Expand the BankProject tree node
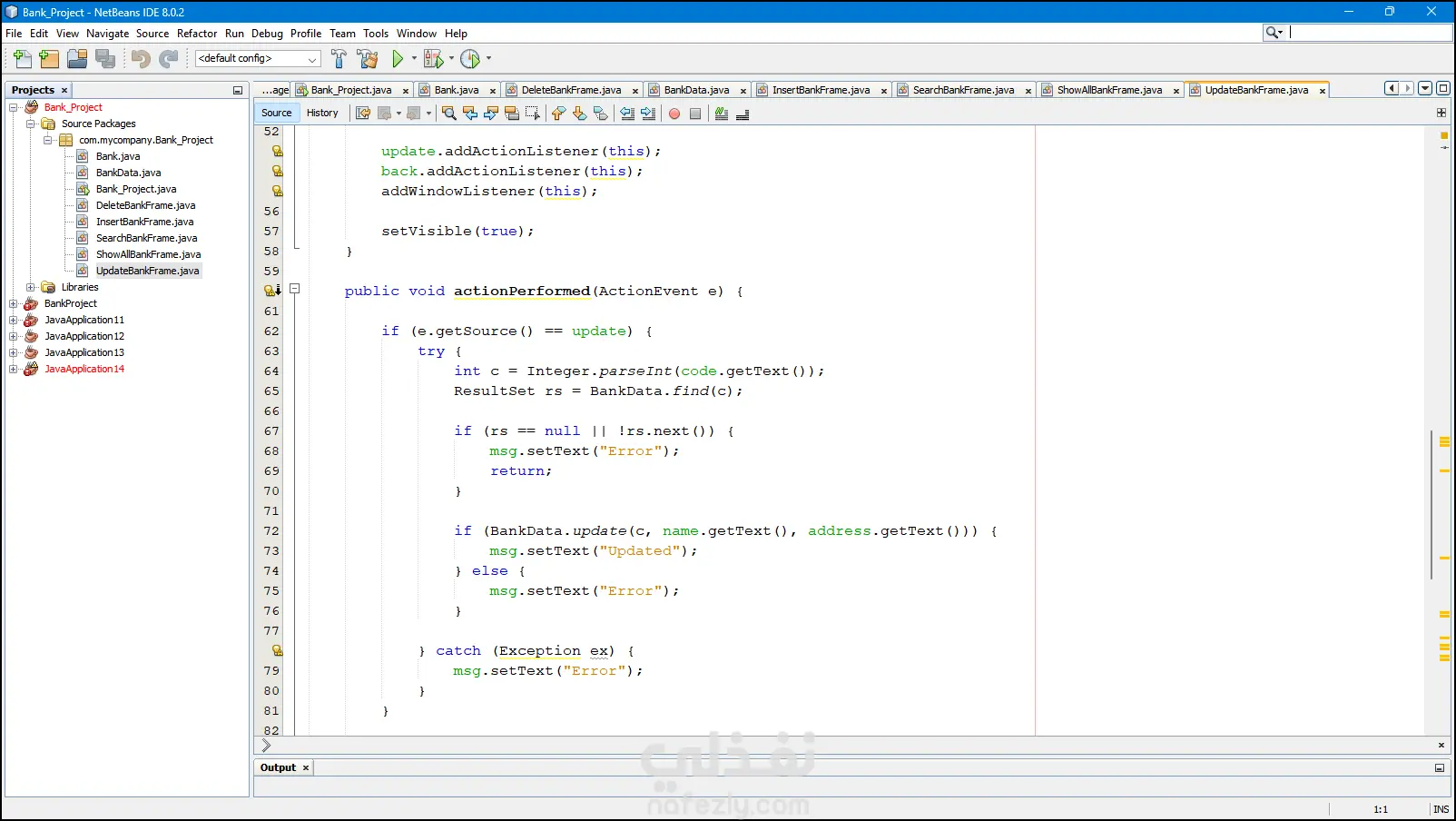 click(x=14, y=303)
